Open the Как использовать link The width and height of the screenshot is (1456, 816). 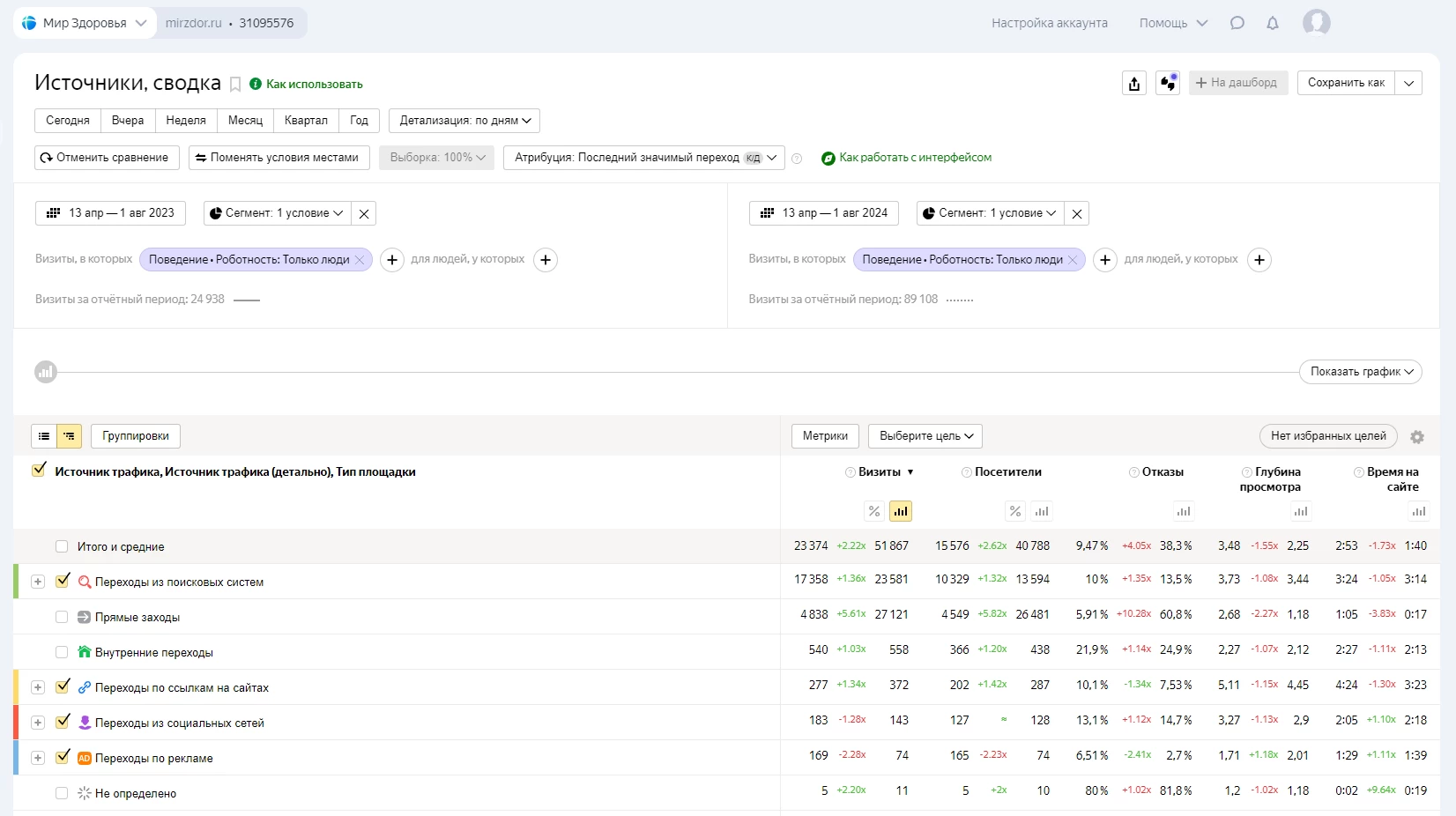point(314,85)
